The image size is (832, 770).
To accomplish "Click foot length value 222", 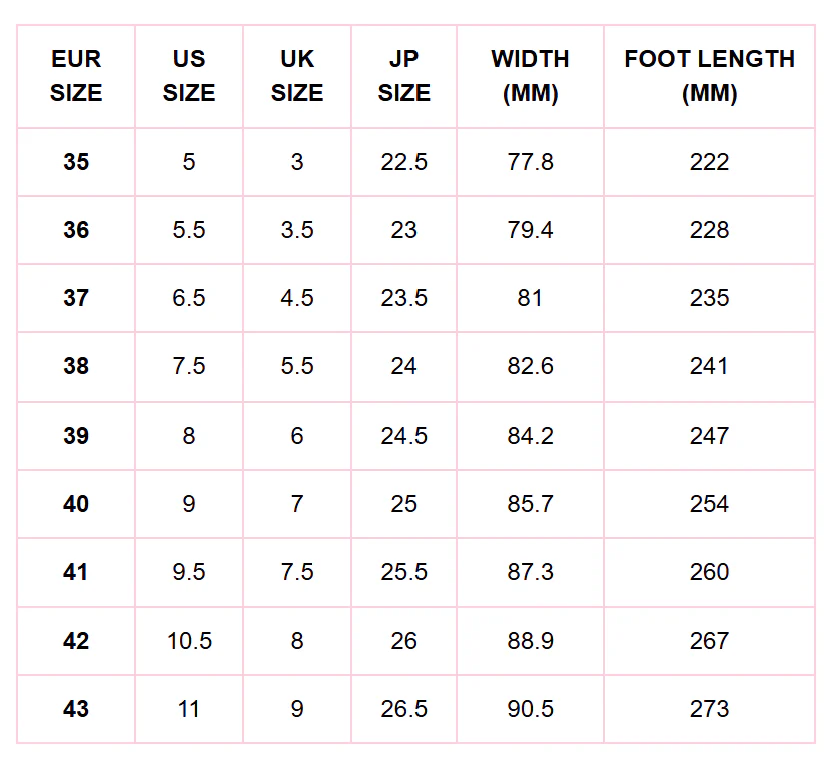I will click(709, 162).
